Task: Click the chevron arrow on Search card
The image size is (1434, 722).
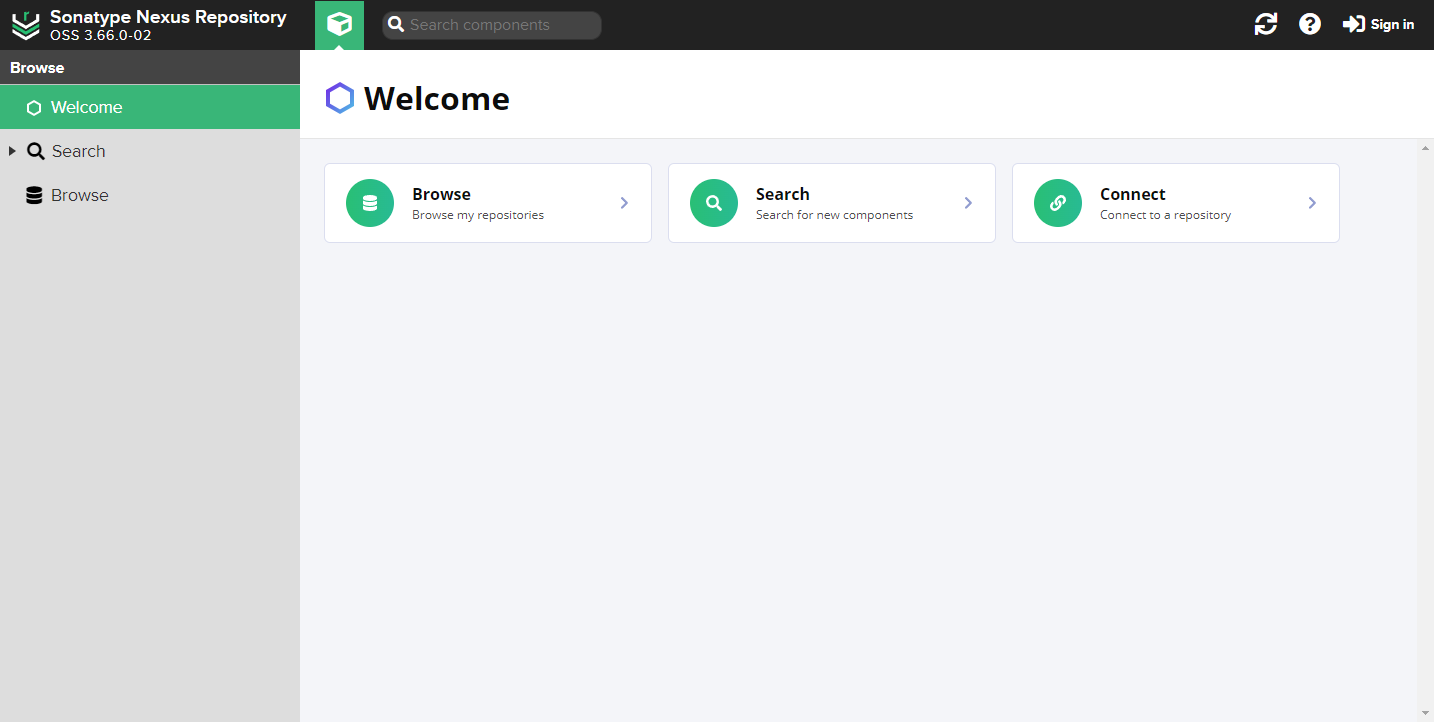Action: point(968,203)
